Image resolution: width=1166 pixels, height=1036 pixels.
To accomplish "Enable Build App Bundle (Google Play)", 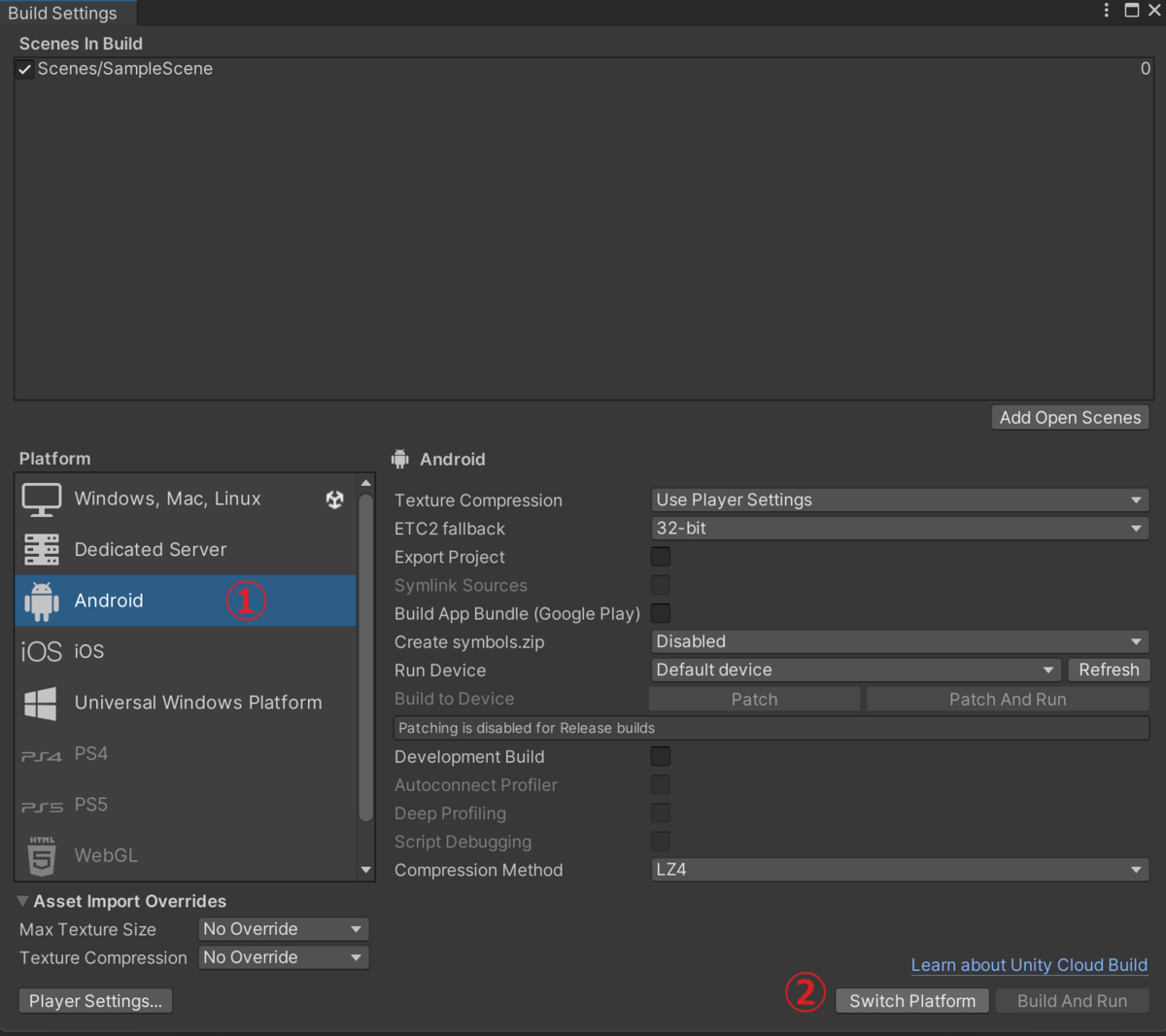I will (x=661, y=613).
